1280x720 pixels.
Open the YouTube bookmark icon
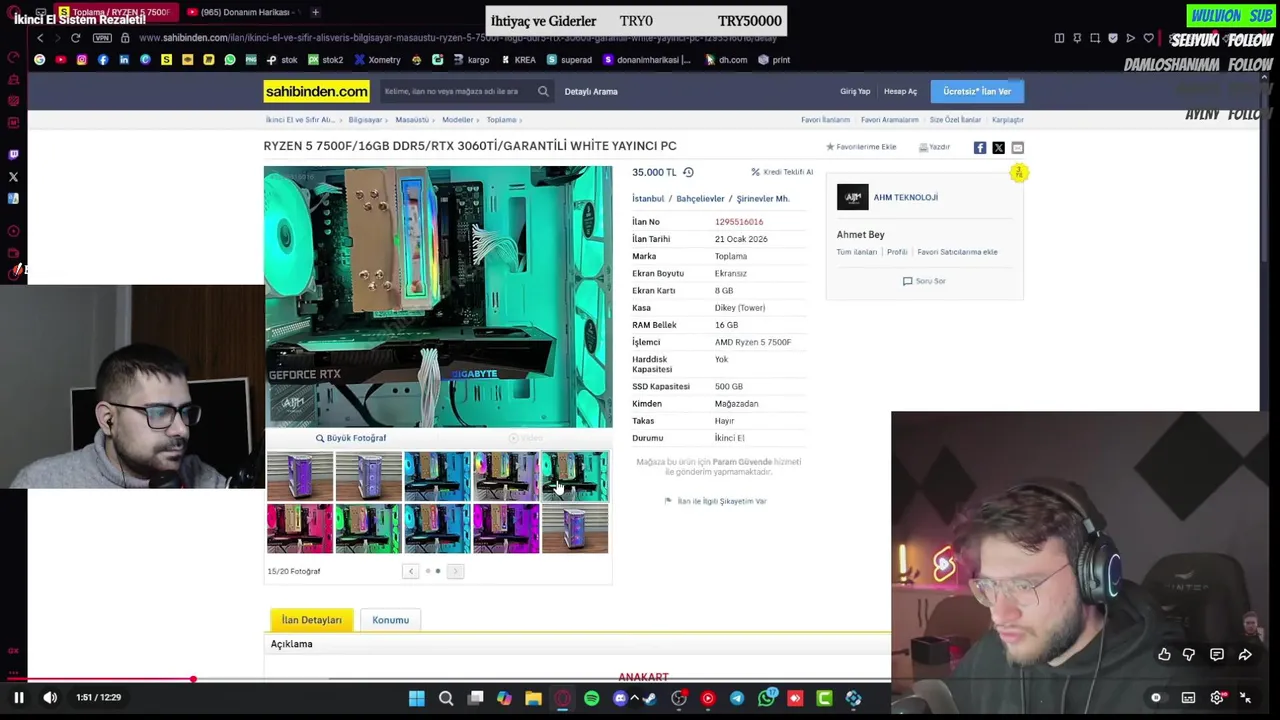[x=61, y=60]
